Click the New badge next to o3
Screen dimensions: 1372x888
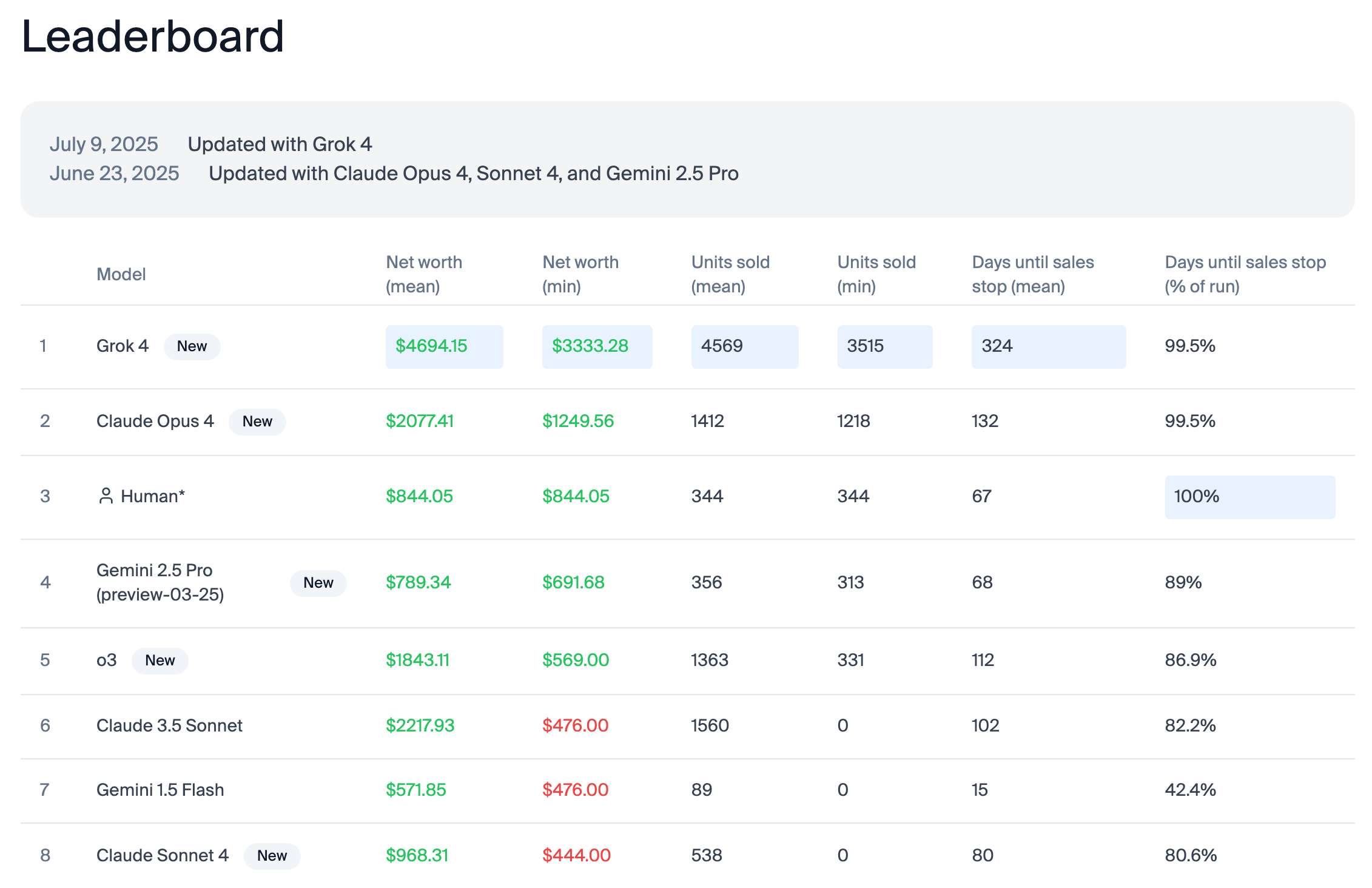(160, 661)
